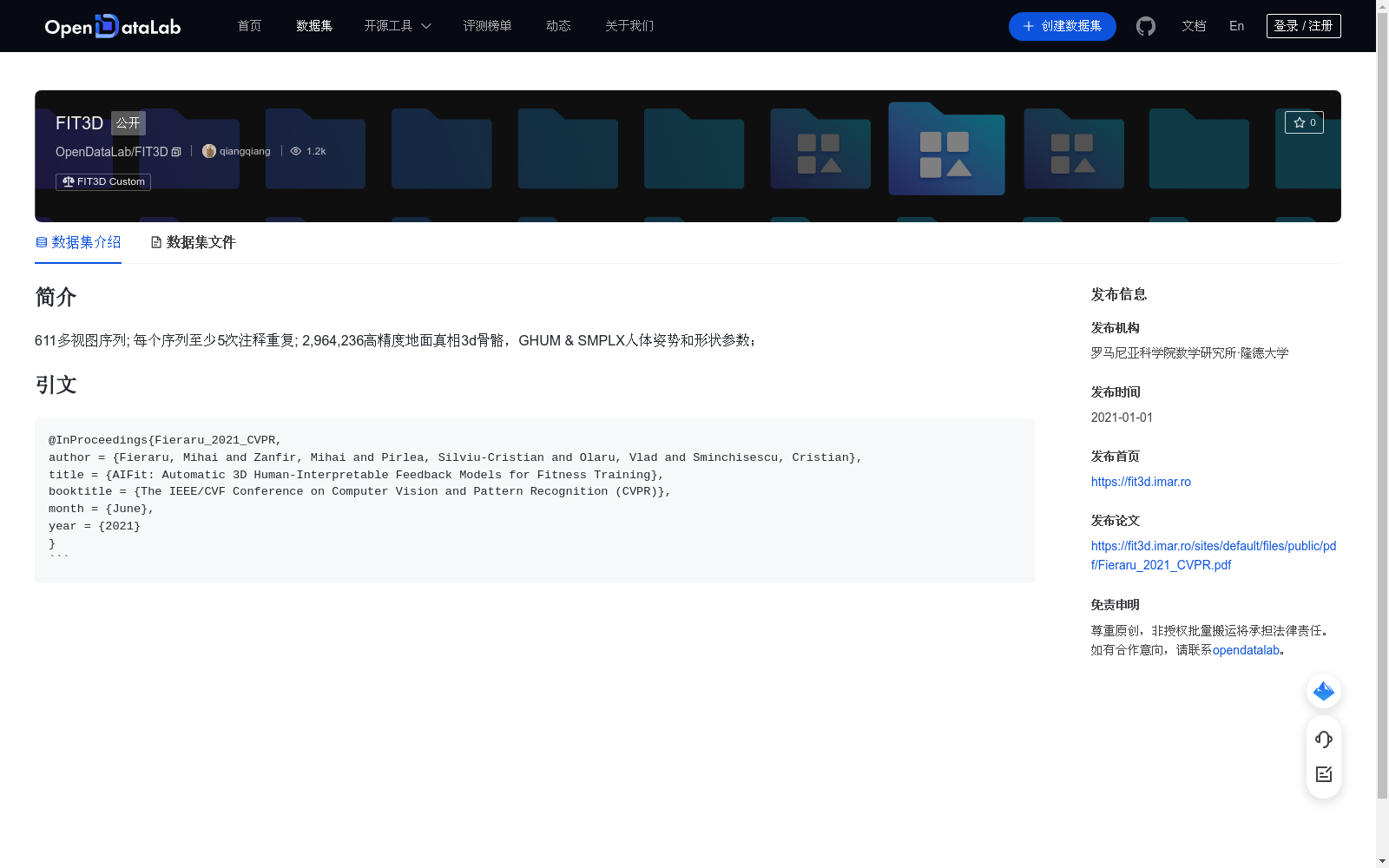Viewport: 1389px width, 868px height.
Task: Go to 首页 in the navigation
Action: (x=249, y=26)
